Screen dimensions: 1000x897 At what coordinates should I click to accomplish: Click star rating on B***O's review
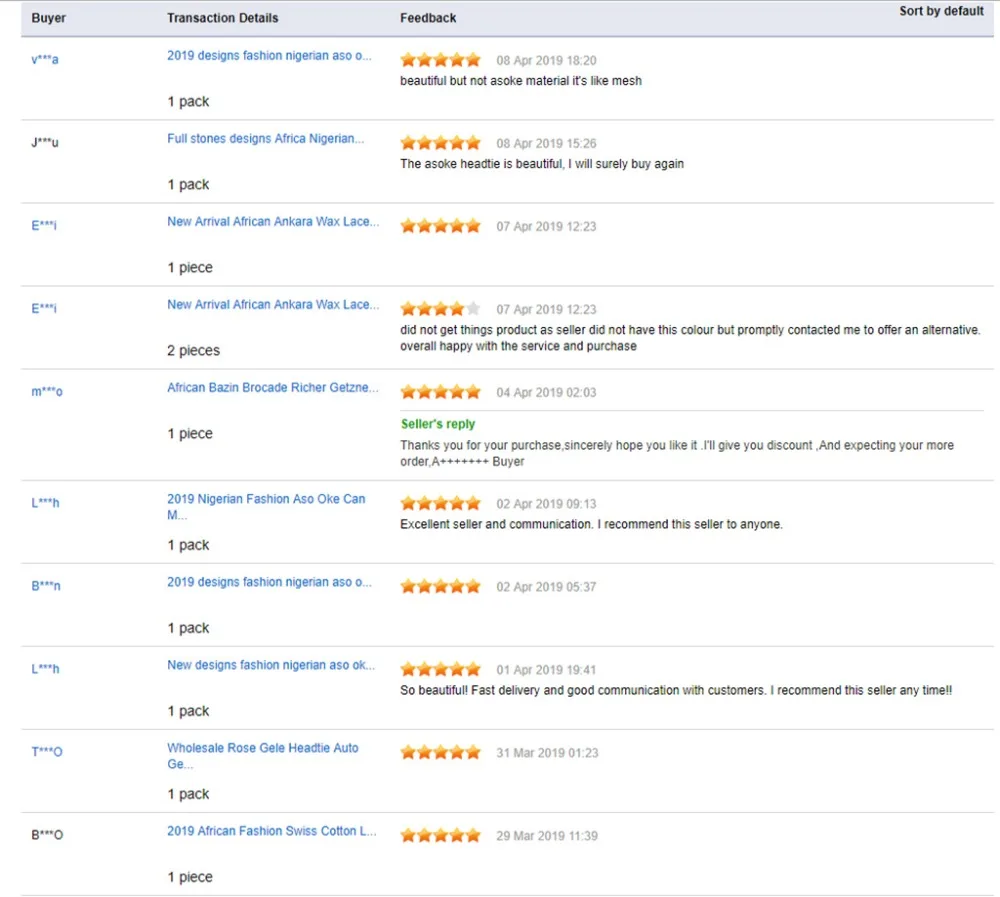tap(440, 835)
